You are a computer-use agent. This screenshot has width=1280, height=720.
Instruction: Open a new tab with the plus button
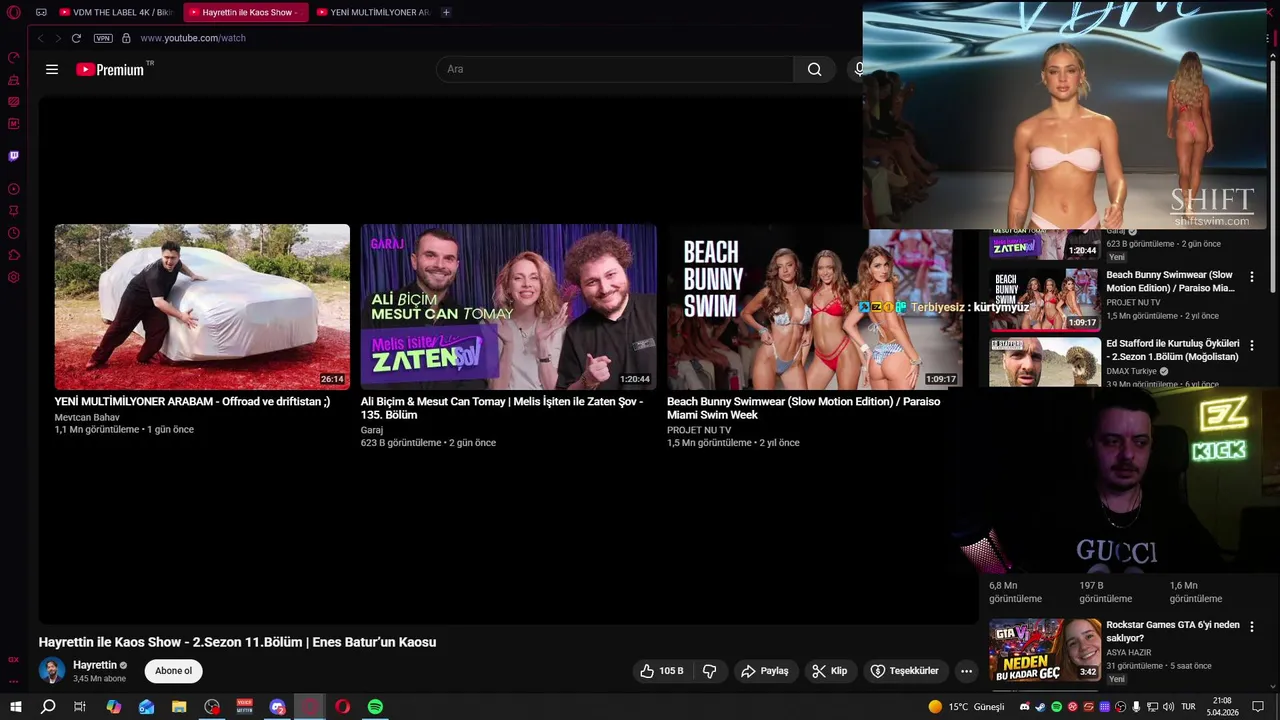tap(446, 12)
